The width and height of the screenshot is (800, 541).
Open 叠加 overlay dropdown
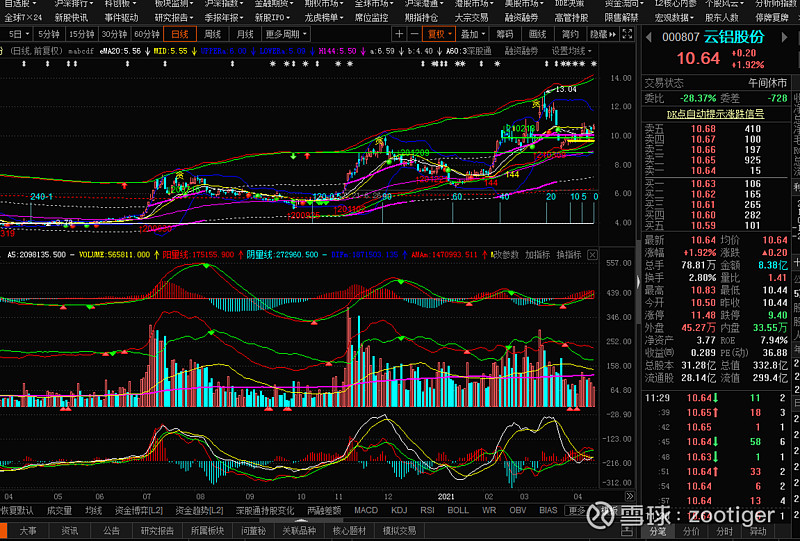pyautogui.click(x=472, y=34)
